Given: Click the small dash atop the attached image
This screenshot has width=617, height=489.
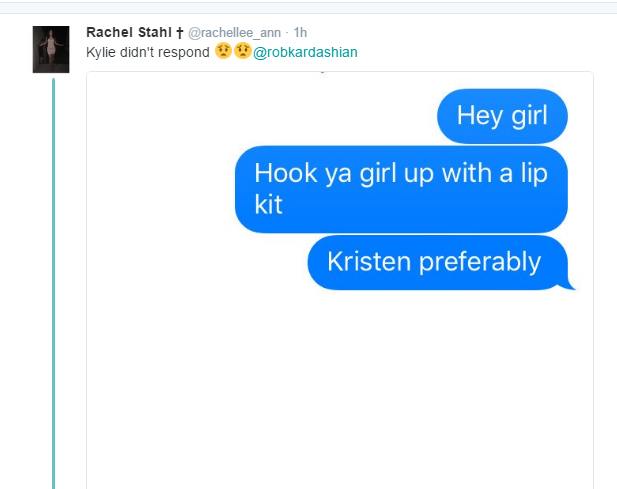Looking at the screenshot, I should click(x=323, y=72).
